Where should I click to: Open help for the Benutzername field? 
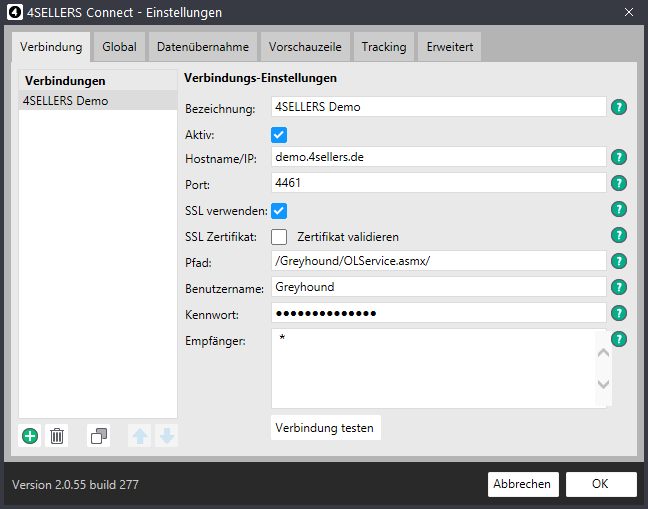[x=619, y=287]
